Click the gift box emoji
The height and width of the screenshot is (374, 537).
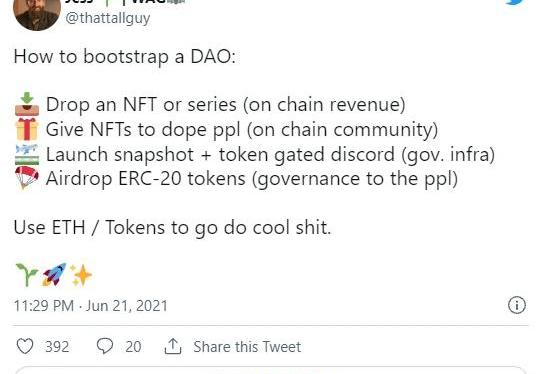coord(27,129)
